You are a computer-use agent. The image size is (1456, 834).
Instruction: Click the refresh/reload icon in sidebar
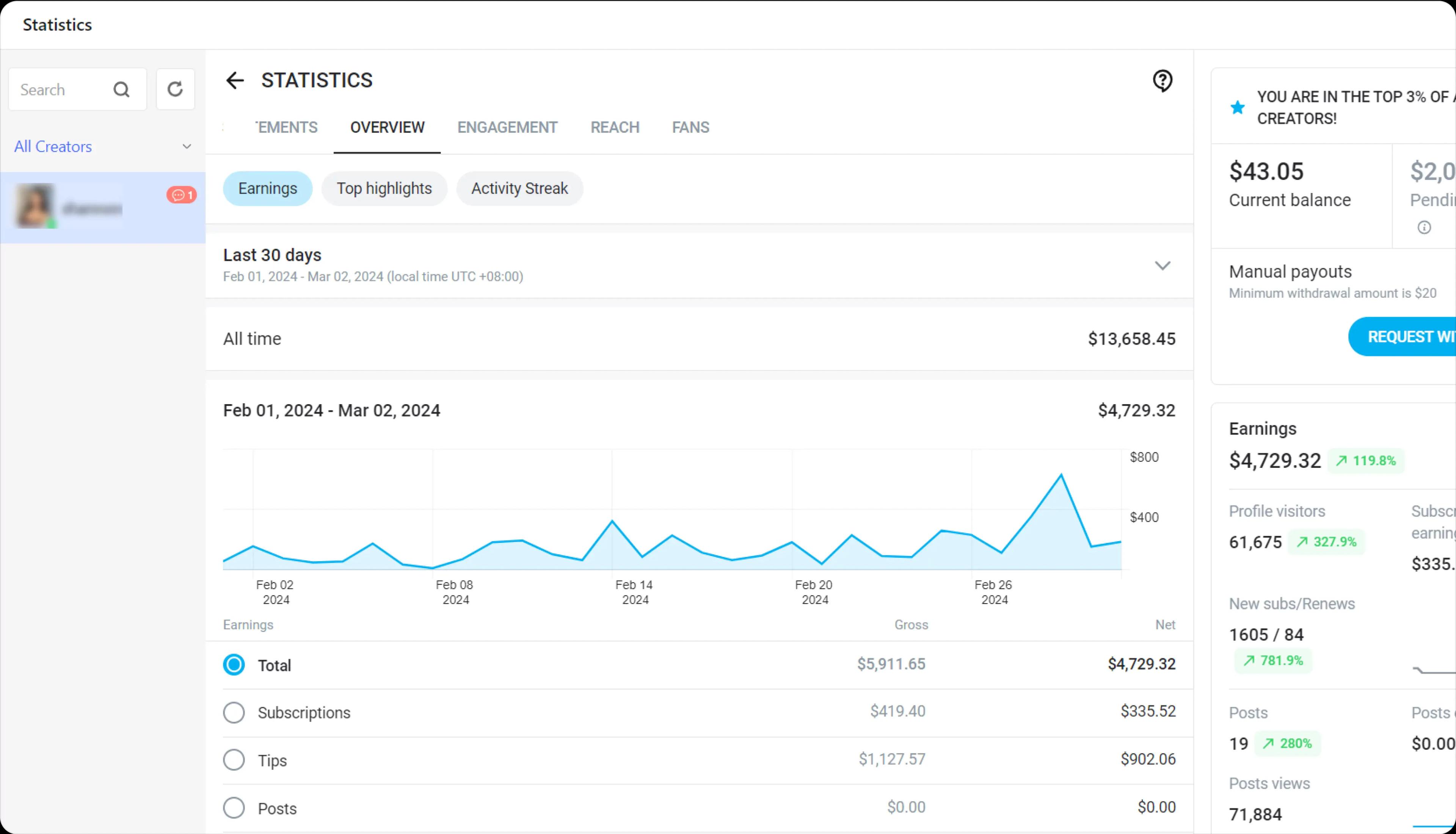pyautogui.click(x=175, y=89)
